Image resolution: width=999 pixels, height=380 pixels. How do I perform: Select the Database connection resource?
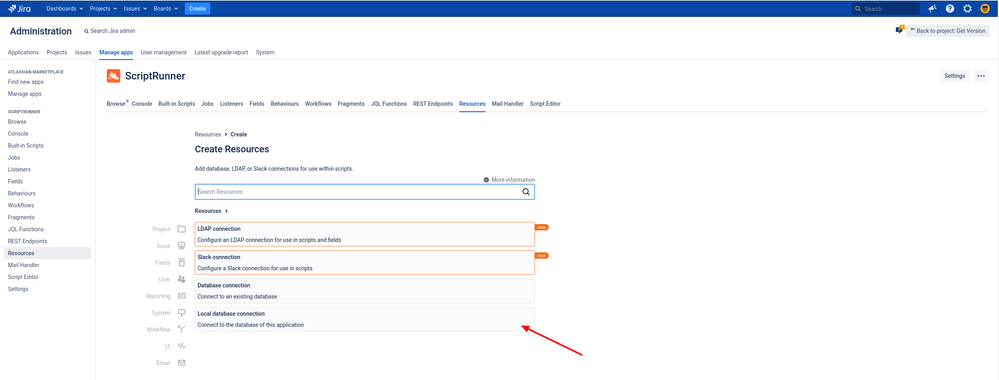point(364,291)
